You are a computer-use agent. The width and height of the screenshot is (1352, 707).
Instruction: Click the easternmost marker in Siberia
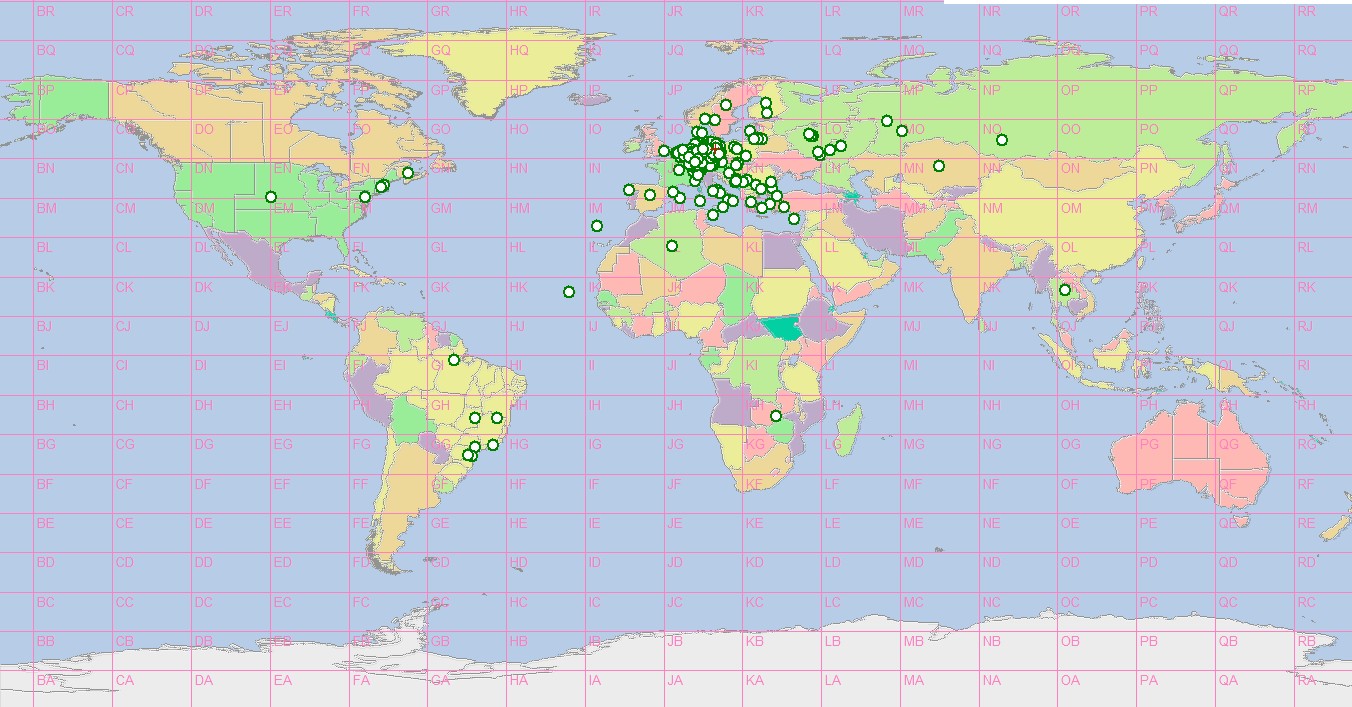click(1002, 140)
